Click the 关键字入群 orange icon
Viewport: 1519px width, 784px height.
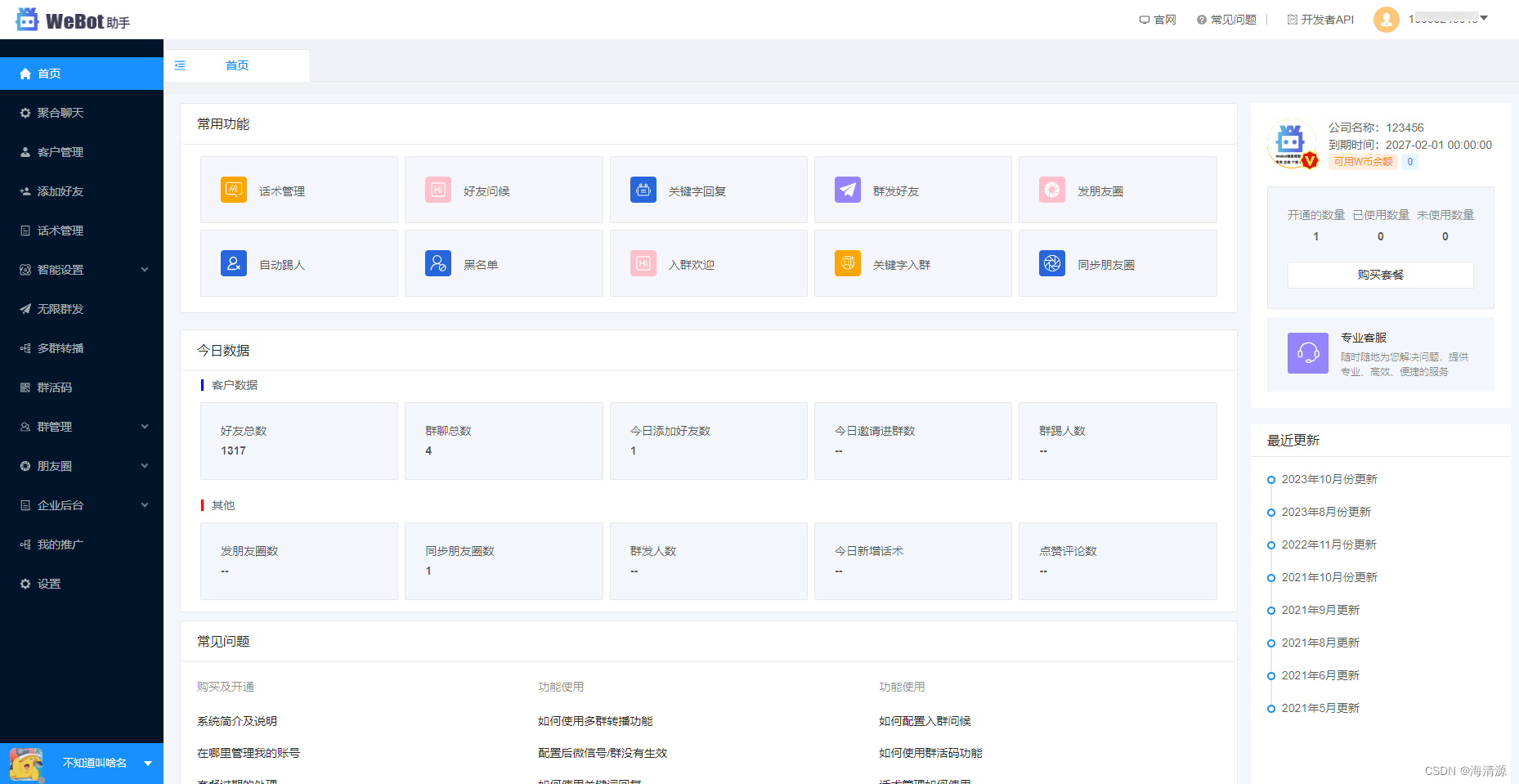[x=848, y=263]
